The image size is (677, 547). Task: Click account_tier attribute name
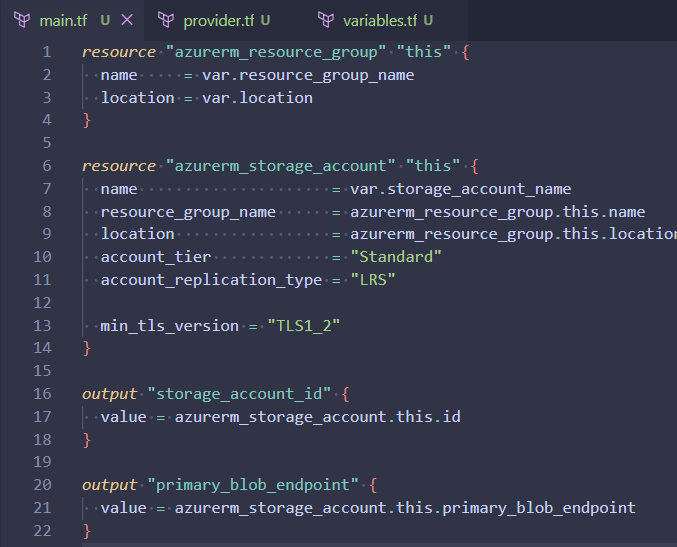(x=156, y=257)
